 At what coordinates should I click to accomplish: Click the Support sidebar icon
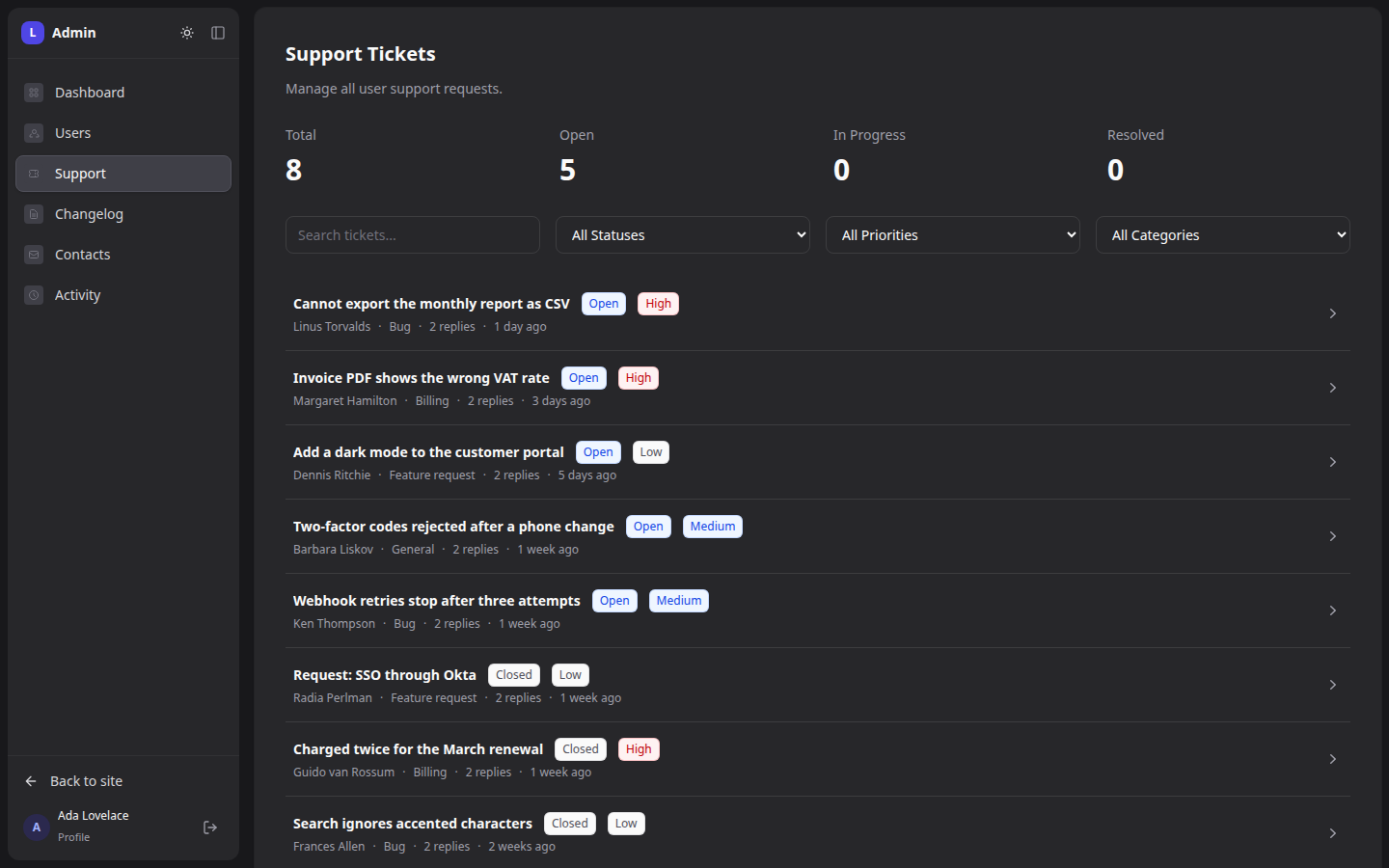(34, 174)
